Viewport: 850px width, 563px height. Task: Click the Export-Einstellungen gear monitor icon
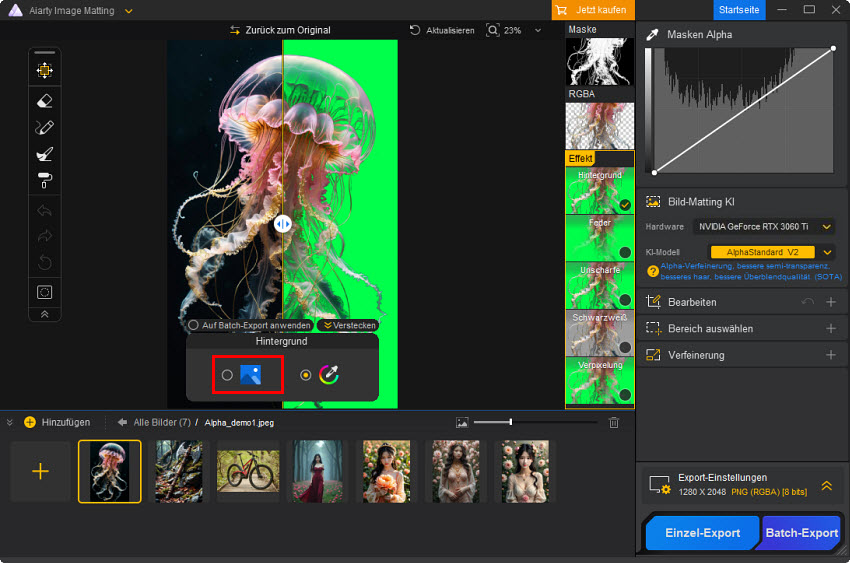pyautogui.click(x=660, y=485)
